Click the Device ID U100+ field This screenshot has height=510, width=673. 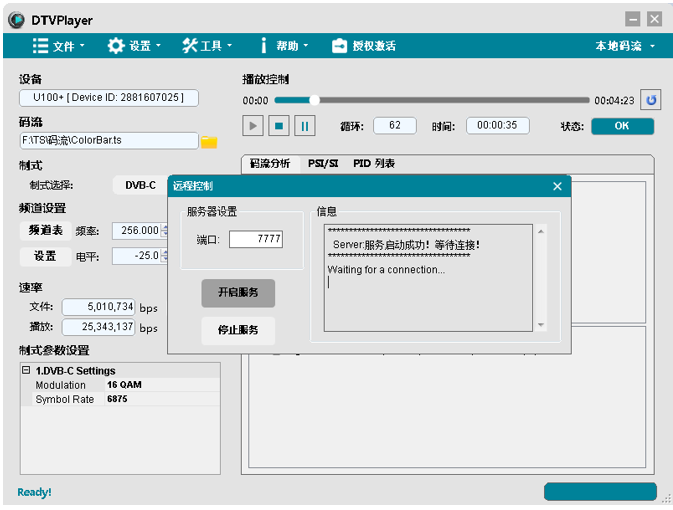pos(109,97)
